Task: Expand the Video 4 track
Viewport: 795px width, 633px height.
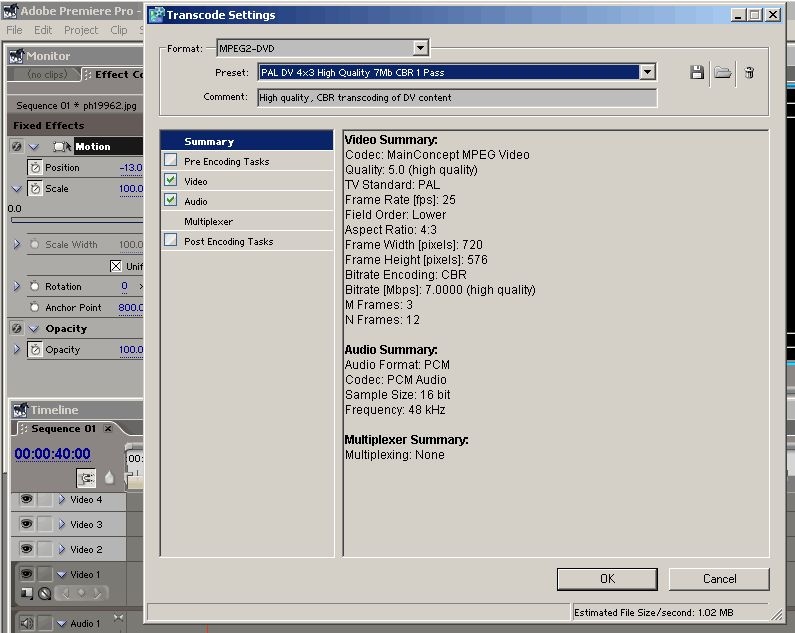Action: 62,500
